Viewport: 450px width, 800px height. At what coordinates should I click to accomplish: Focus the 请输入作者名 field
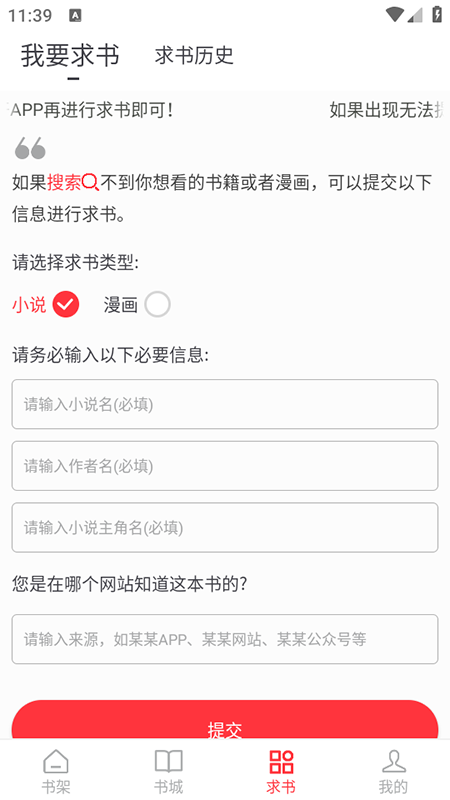225,466
